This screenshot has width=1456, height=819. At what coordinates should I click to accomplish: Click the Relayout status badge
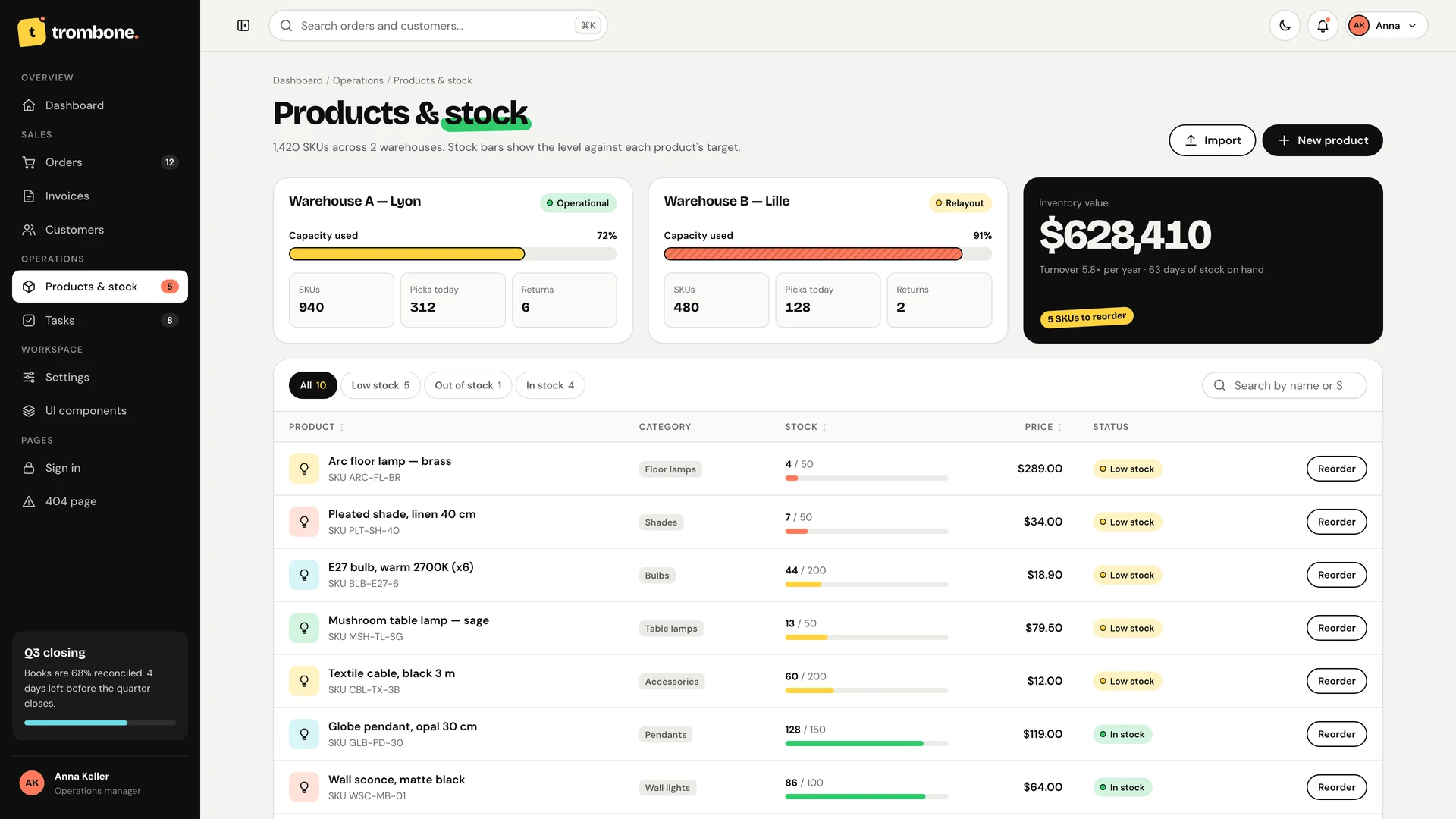tap(960, 203)
